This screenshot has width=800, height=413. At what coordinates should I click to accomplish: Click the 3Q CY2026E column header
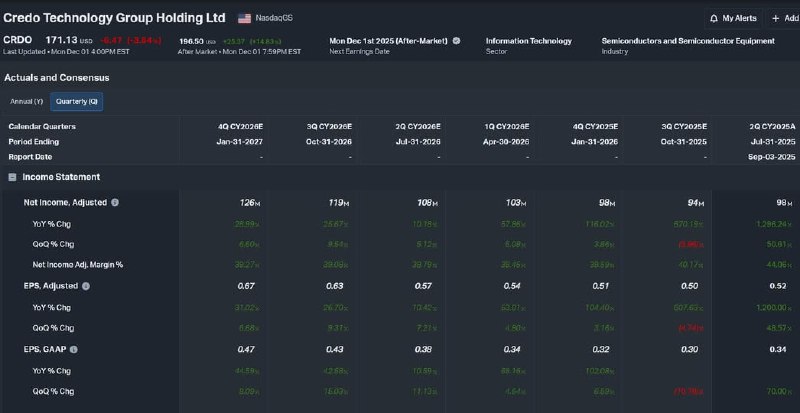329,127
